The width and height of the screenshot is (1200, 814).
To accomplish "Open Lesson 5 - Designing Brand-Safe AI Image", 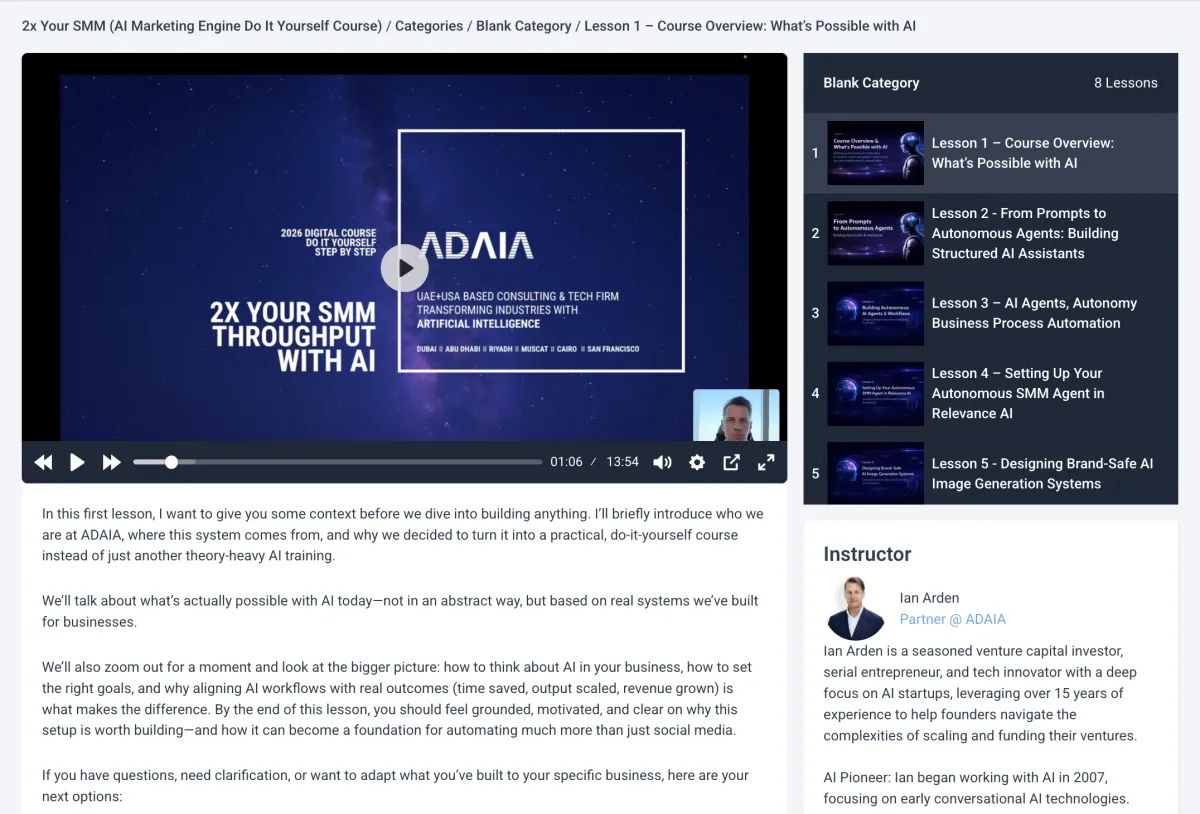I will tap(991, 468).
